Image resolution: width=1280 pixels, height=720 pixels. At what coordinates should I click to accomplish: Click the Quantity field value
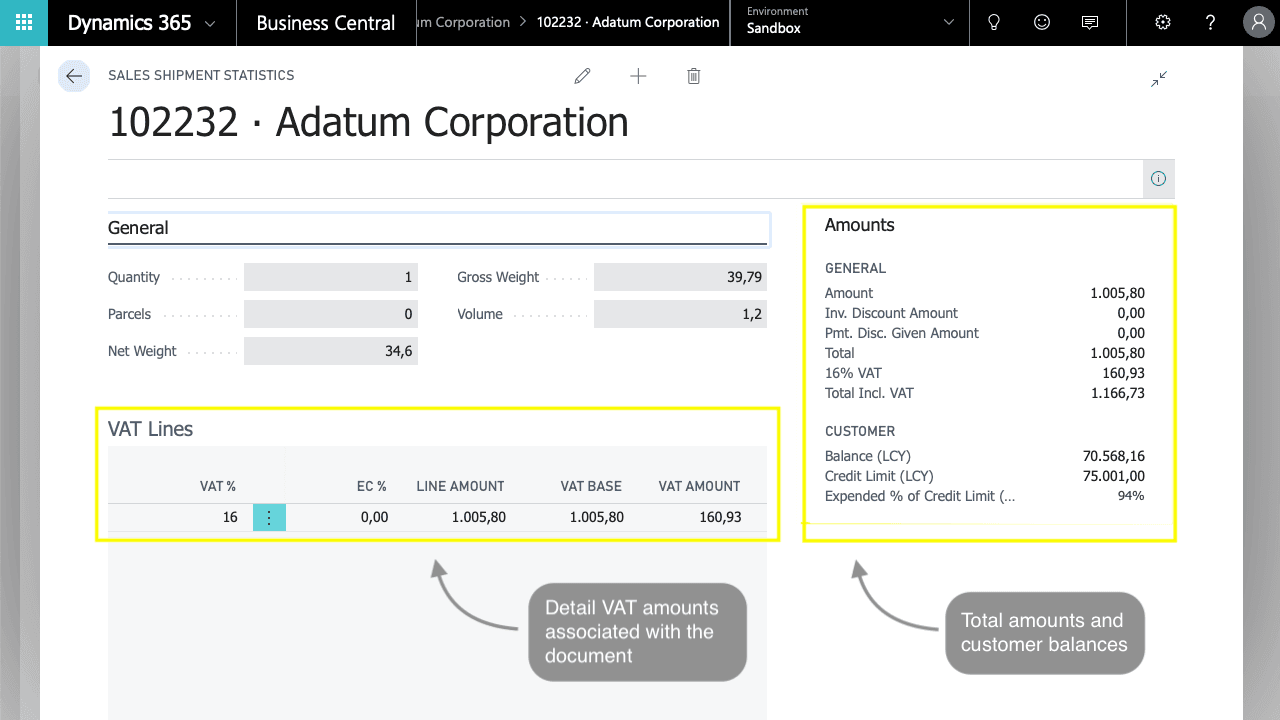(331, 277)
